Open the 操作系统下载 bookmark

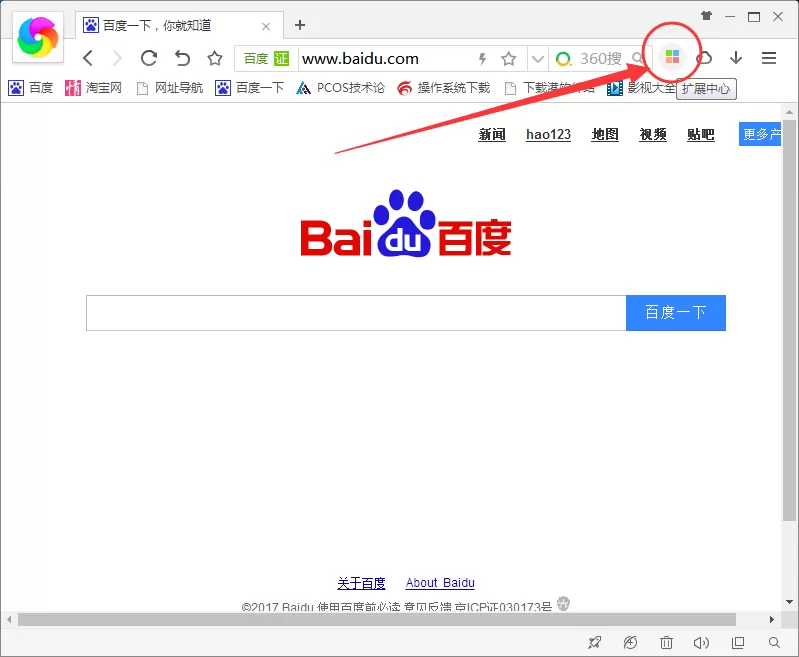tap(443, 88)
